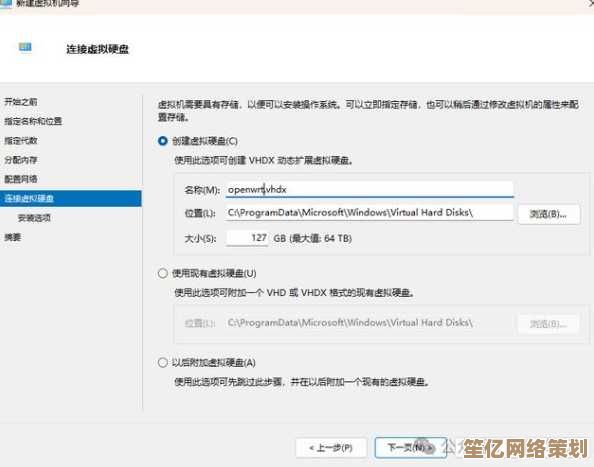Click the text GB (最大值: 64 TB)
This screenshot has width=594, height=467.
pos(313,238)
